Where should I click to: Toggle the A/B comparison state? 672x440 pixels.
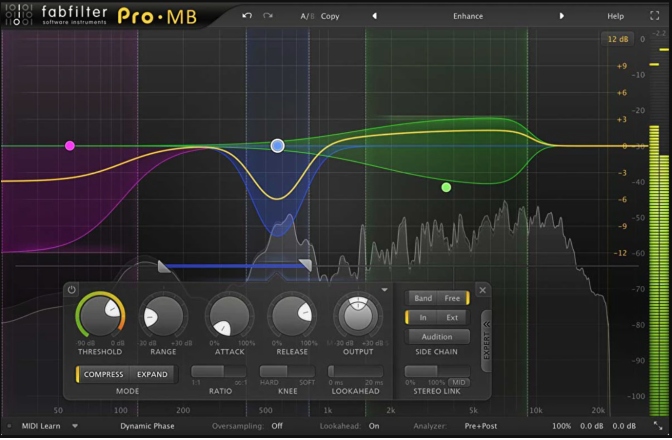(307, 16)
